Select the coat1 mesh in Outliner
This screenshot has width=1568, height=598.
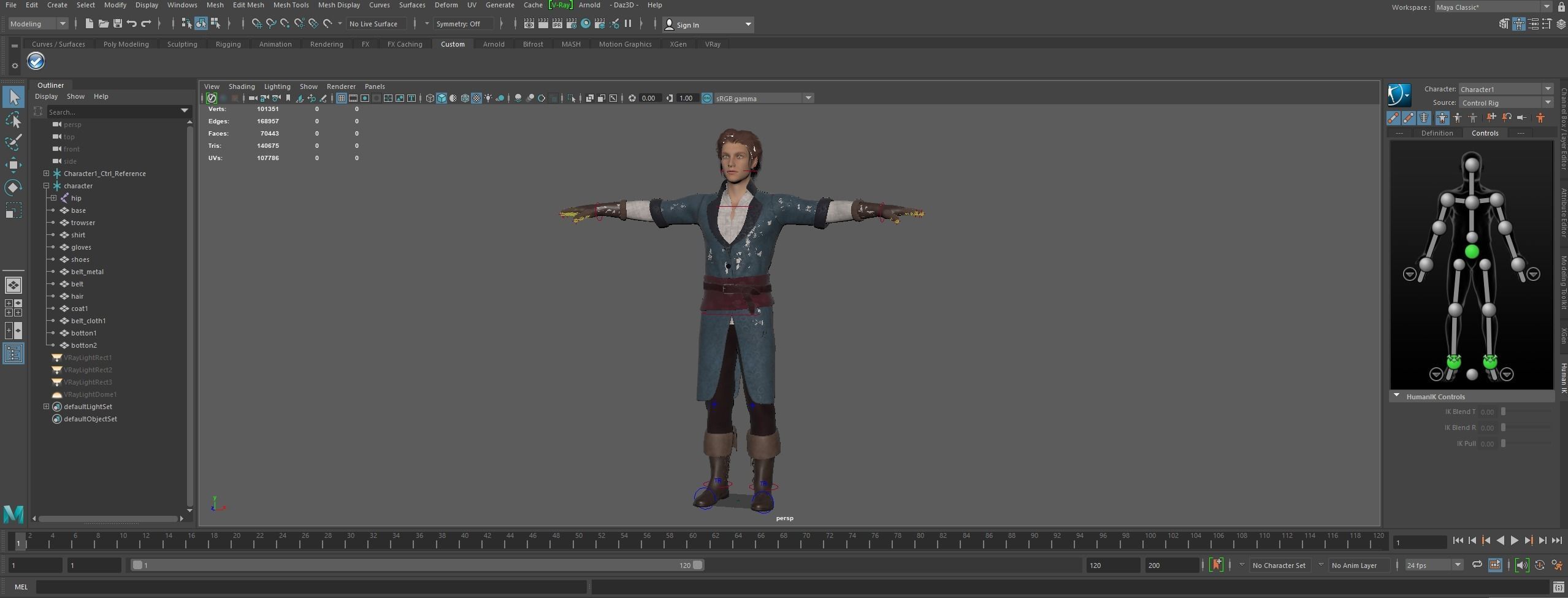pos(79,309)
